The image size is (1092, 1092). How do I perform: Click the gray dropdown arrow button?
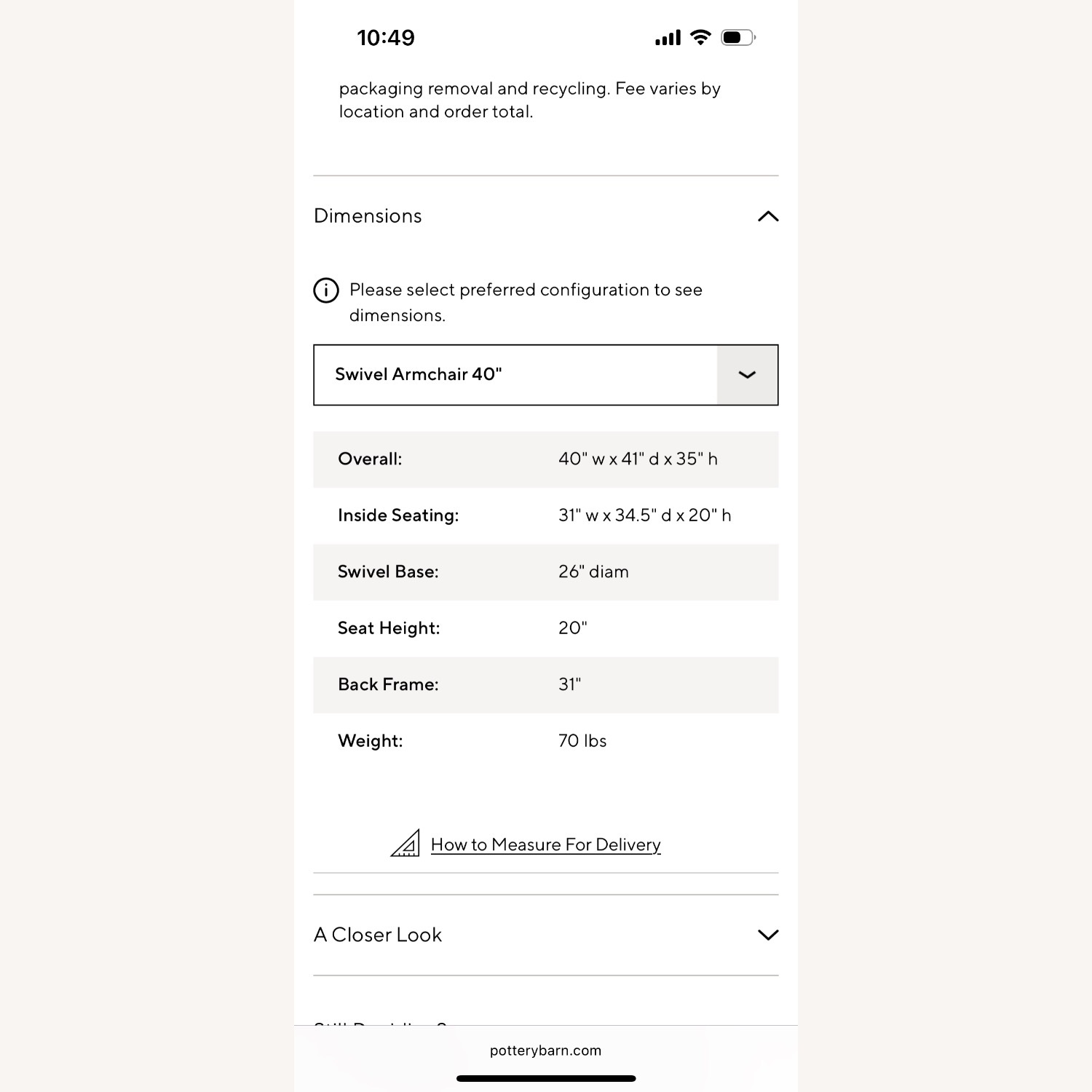[x=747, y=375]
